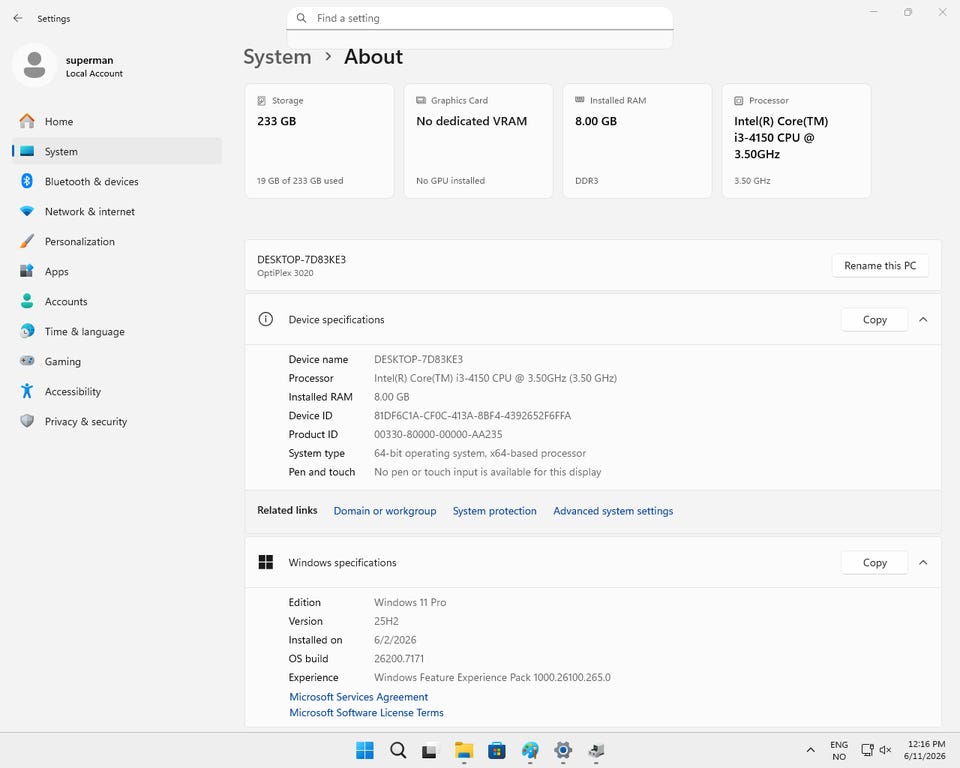
Task: Launch Microsoft Store from the taskbar
Action: coord(497,750)
